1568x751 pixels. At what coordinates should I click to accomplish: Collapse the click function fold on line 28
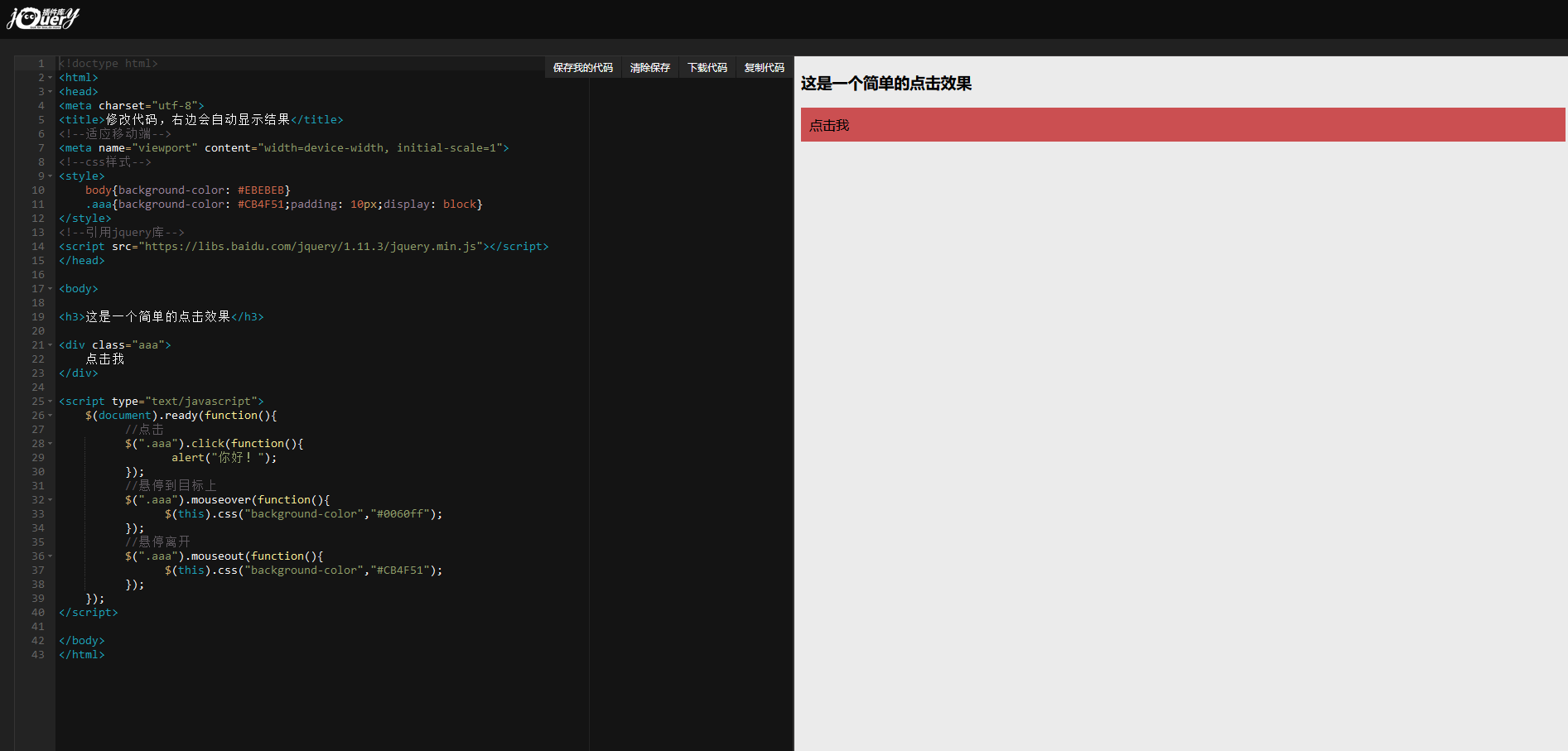coord(50,444)
